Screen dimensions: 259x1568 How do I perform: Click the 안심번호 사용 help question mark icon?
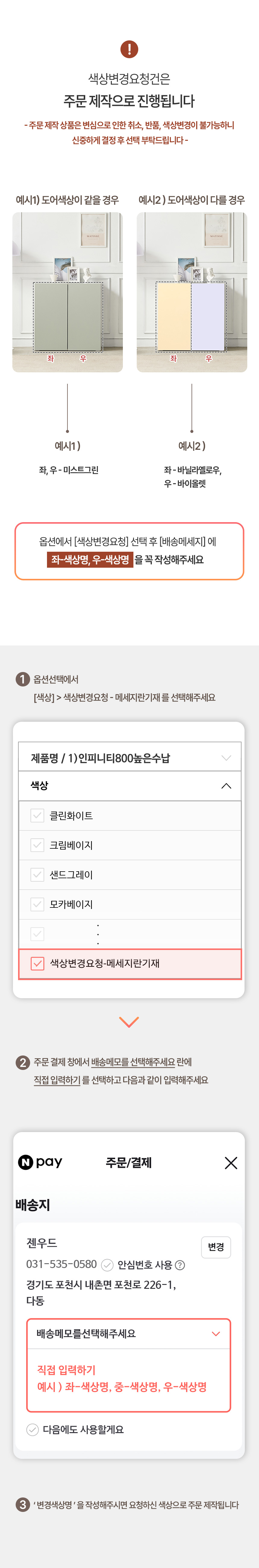coord(180,1265)
